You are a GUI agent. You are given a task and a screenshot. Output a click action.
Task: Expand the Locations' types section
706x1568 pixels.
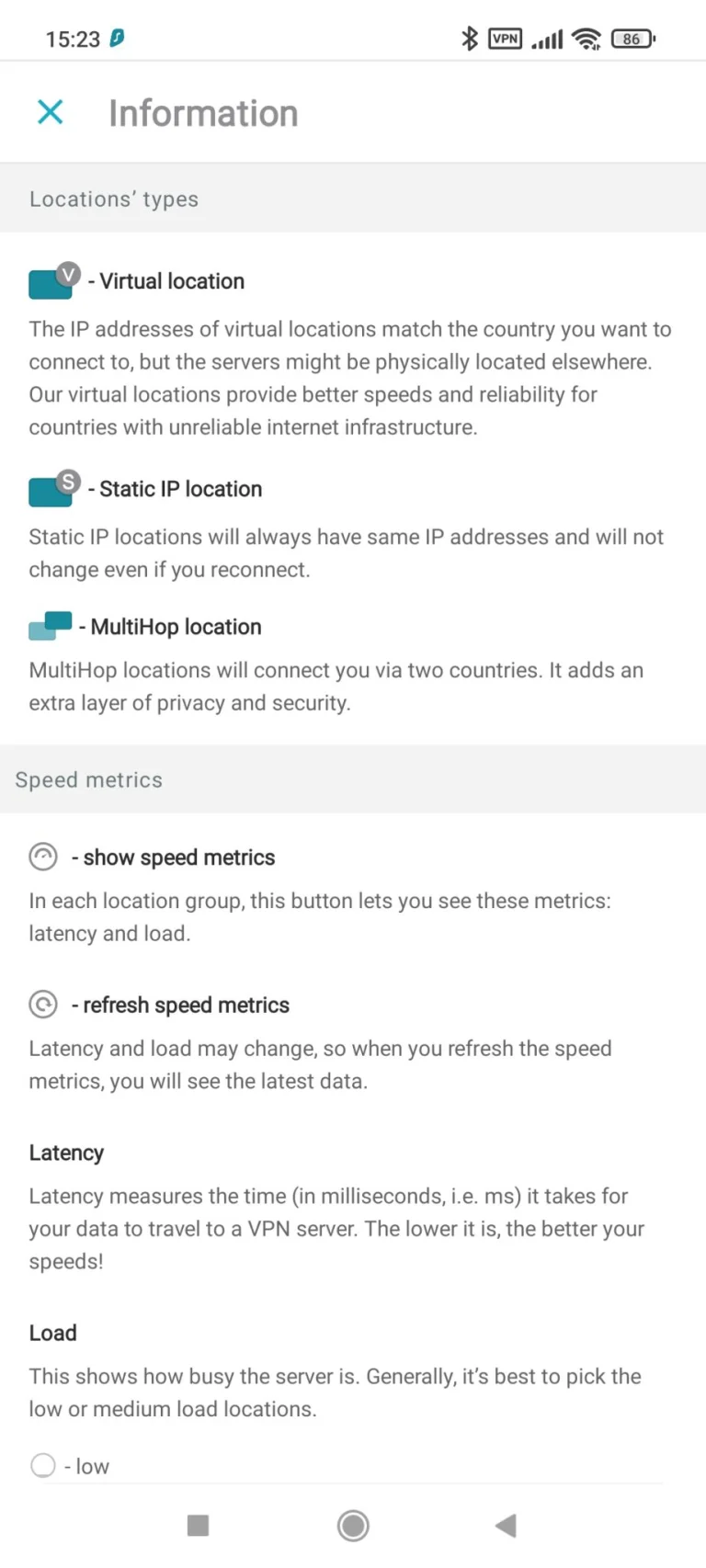[113, 199]
